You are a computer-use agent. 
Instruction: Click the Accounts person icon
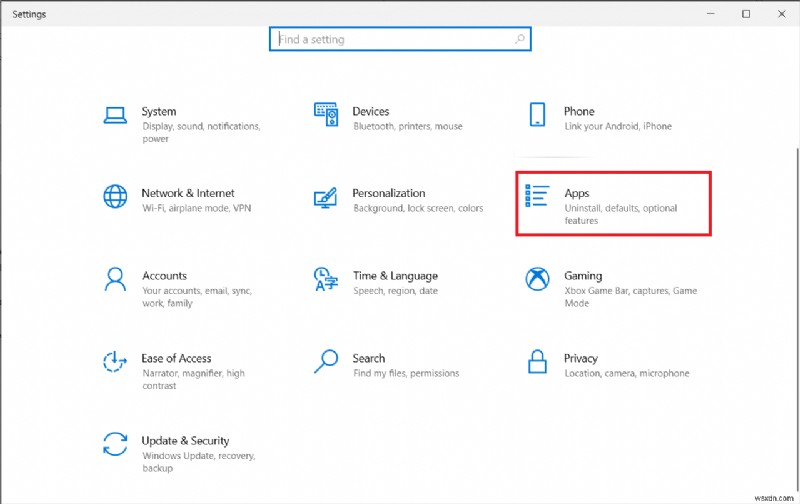(116, 279)
